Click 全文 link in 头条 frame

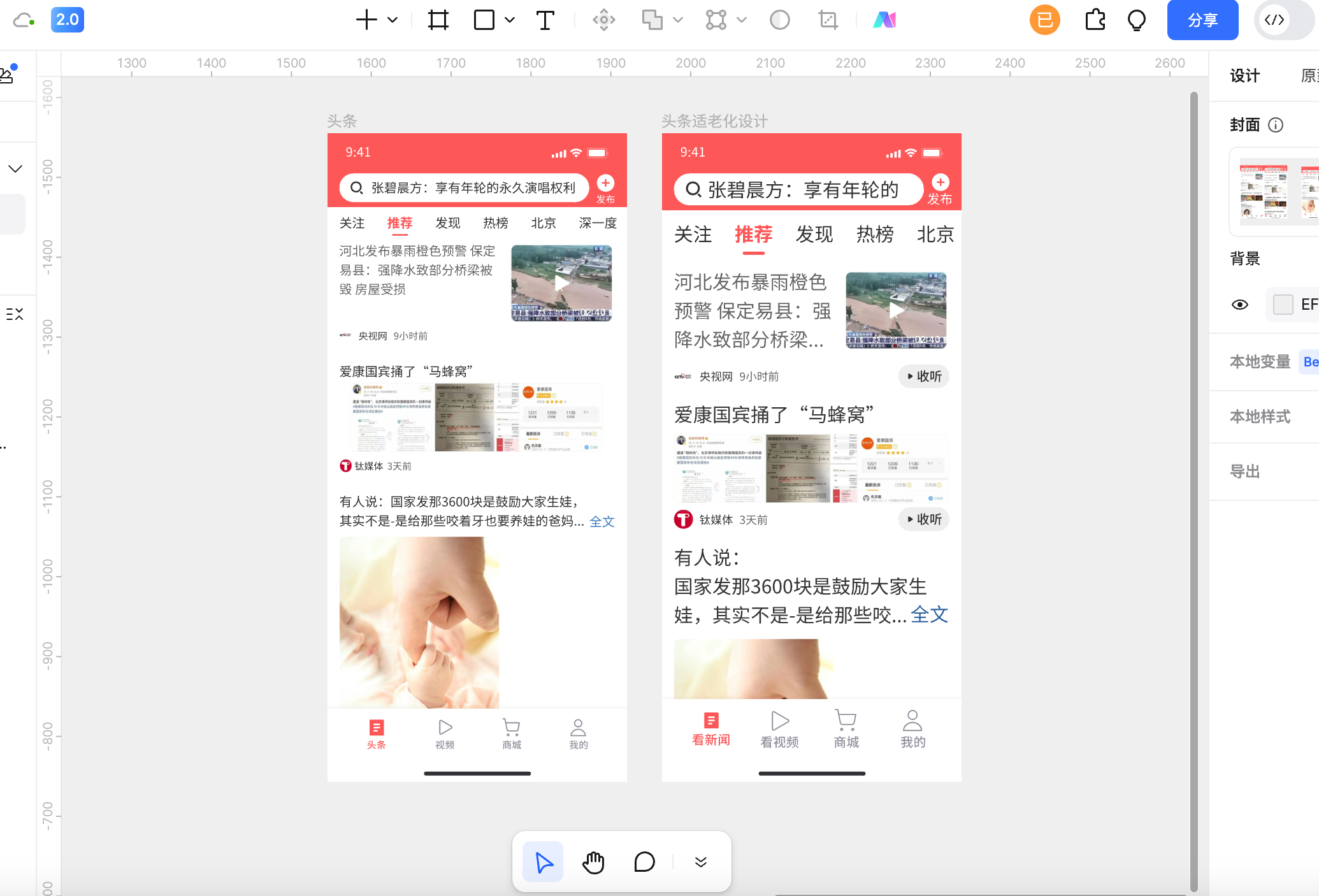[602, 522]
